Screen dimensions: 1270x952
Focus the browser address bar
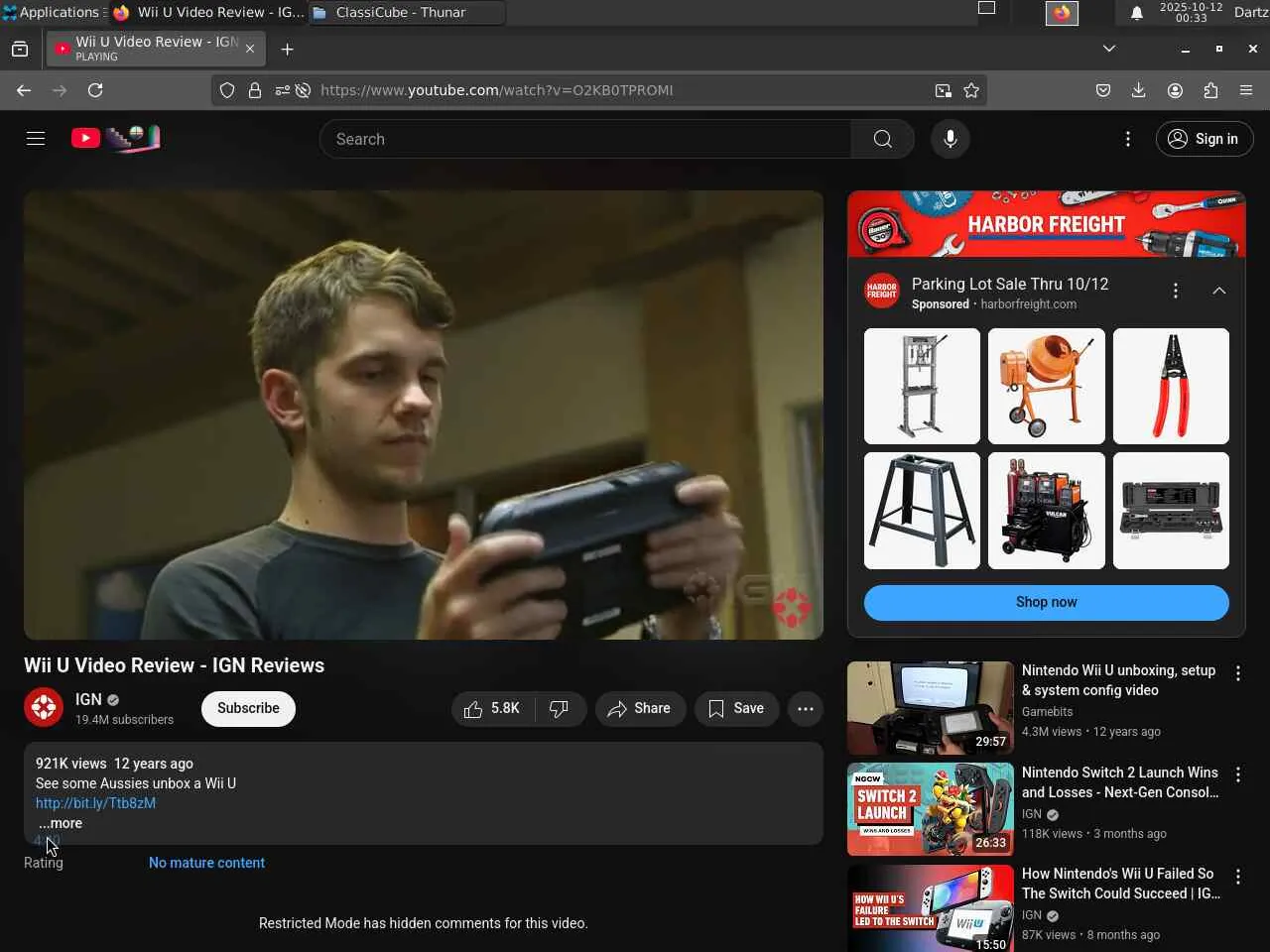(x=598, y=90)
